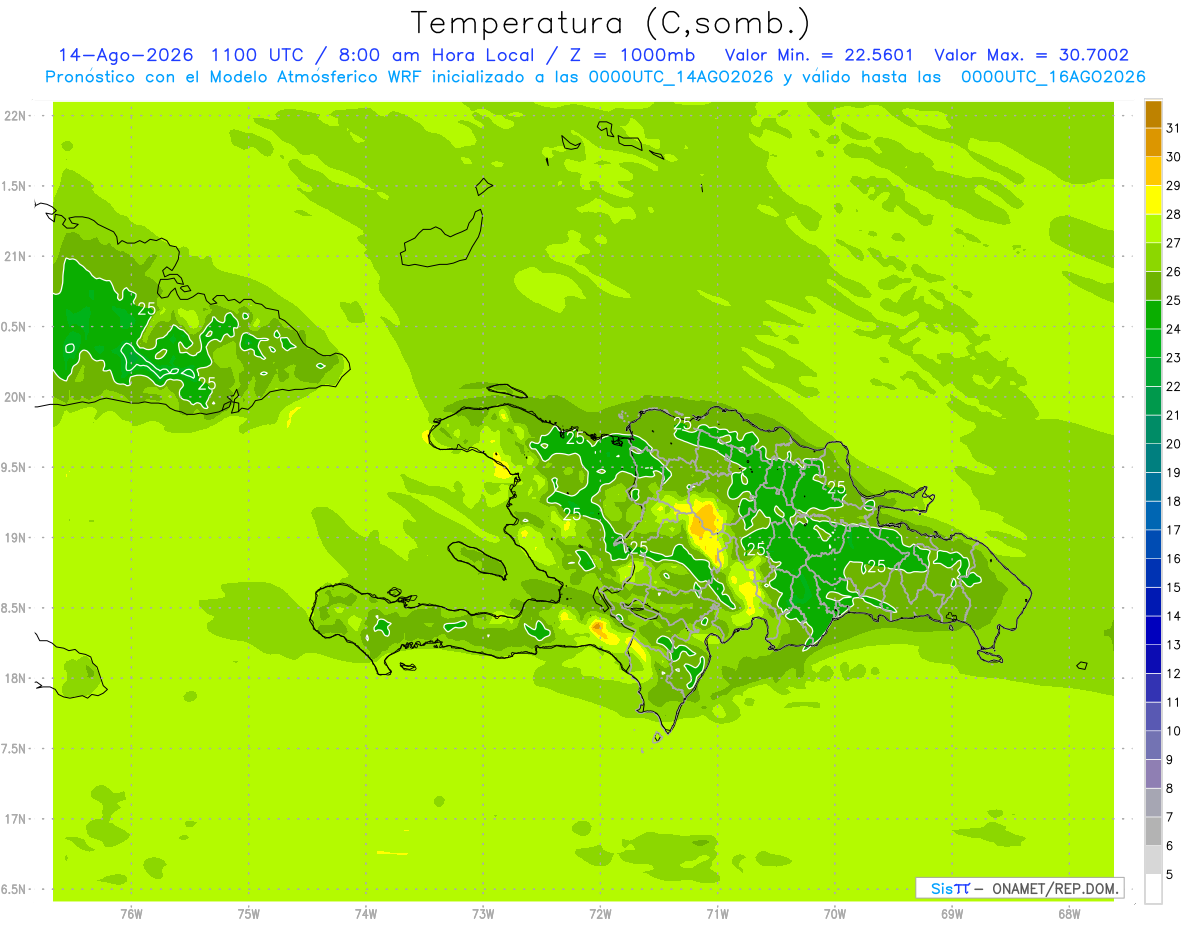This screenshot has height=927, width=1200.
Task: Select the date text '14-Ago-2026 1100 UTC'
Action: 181,55
